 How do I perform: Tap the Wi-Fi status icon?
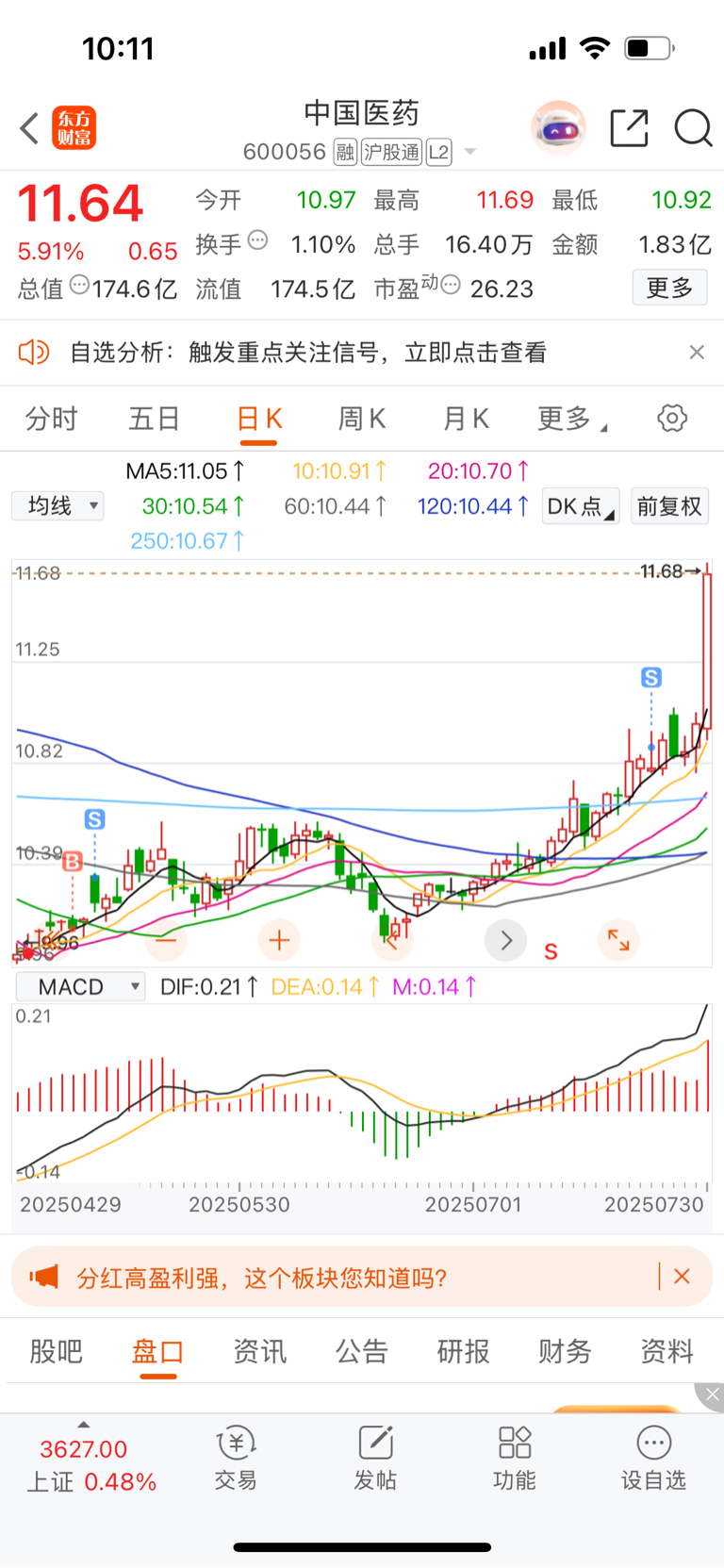595,48
